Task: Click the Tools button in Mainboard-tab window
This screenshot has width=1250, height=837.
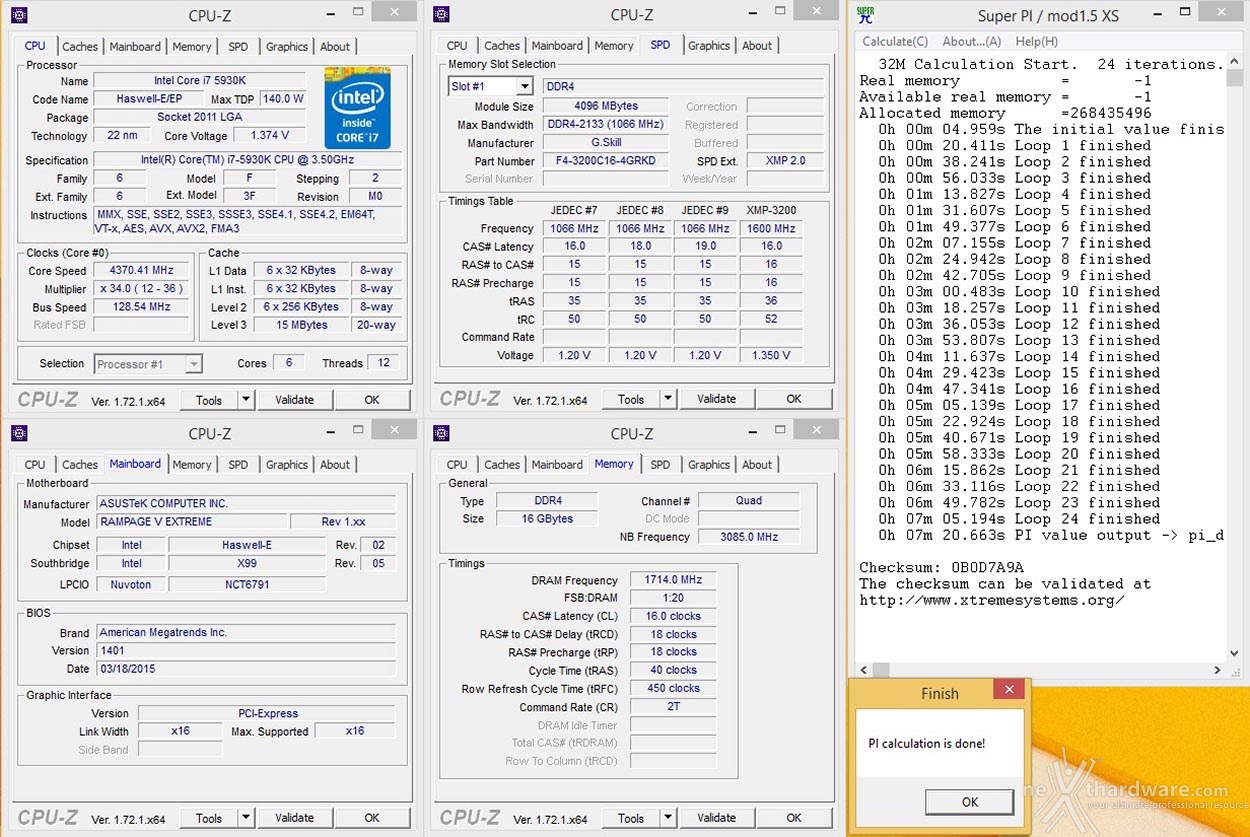Action: (x=209, y=818)
